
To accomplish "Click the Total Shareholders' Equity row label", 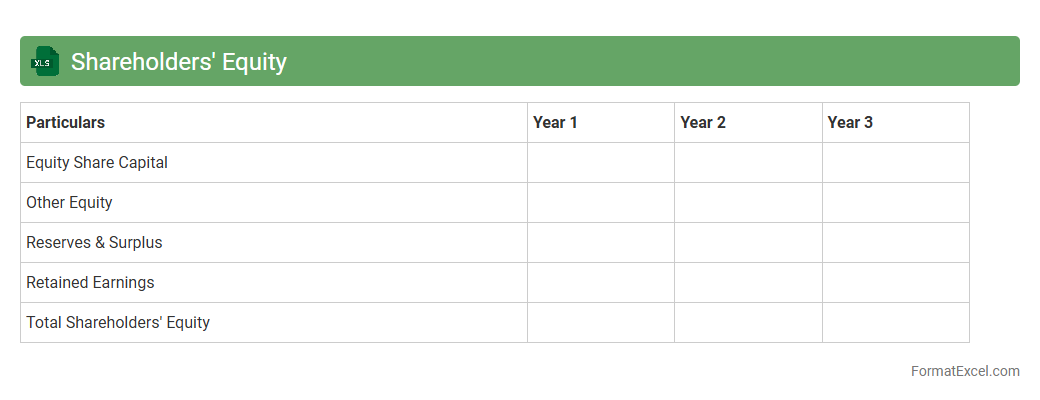I will click(x=118, y=322).
